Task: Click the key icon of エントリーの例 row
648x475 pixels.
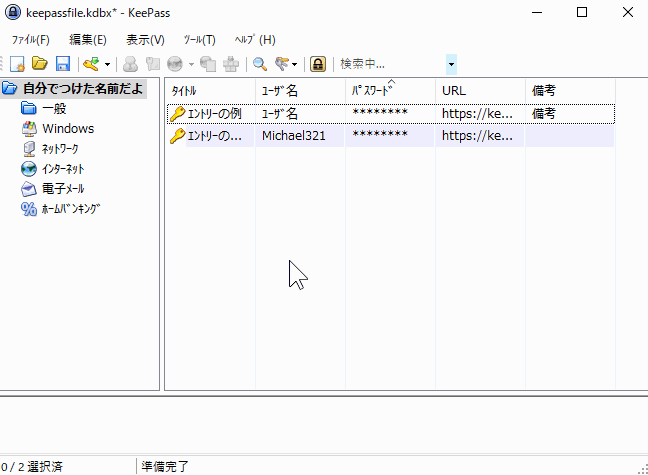Action: tap(177, 114)
